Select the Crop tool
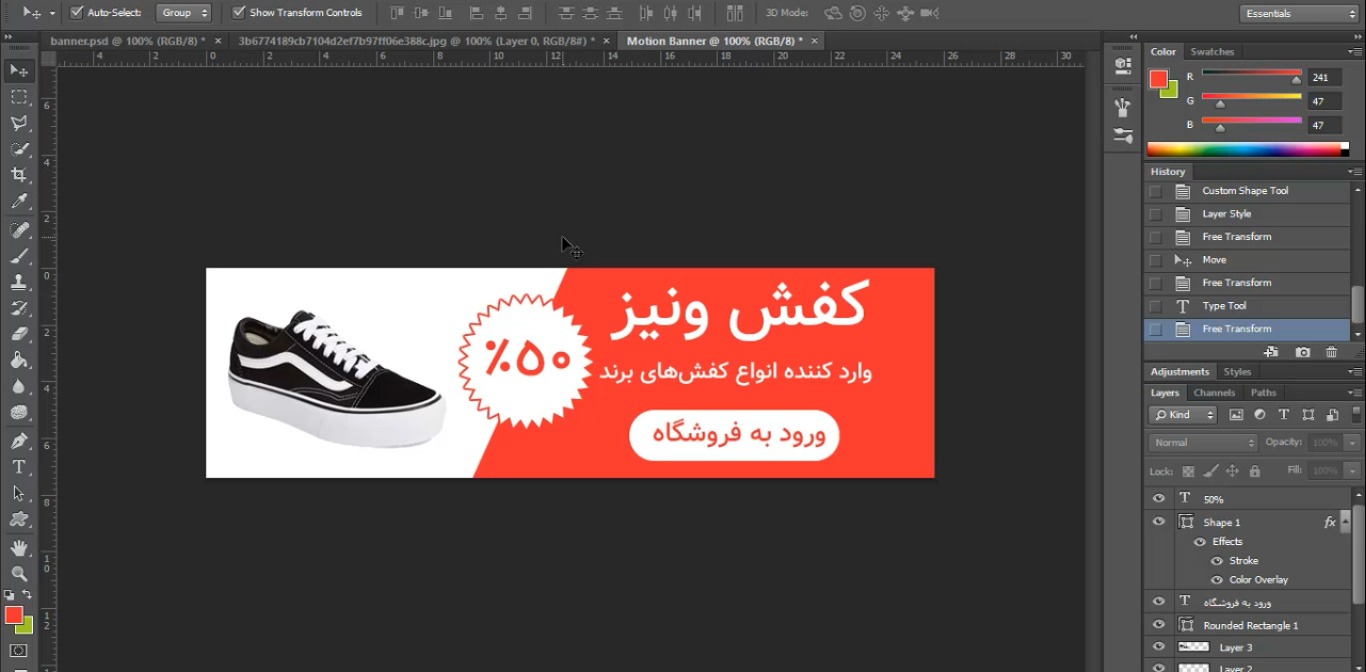 (x=19, y=175)
